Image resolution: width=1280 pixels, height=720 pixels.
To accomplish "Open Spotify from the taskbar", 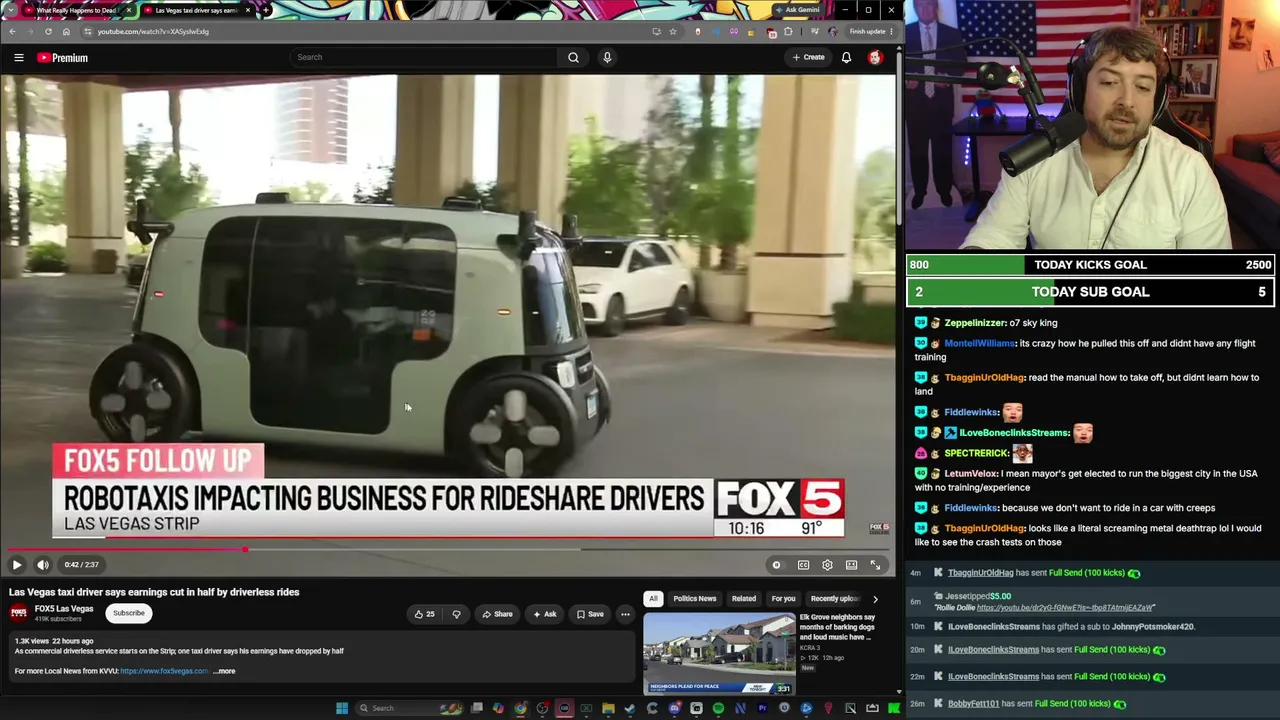I will (x=718, y=708).
